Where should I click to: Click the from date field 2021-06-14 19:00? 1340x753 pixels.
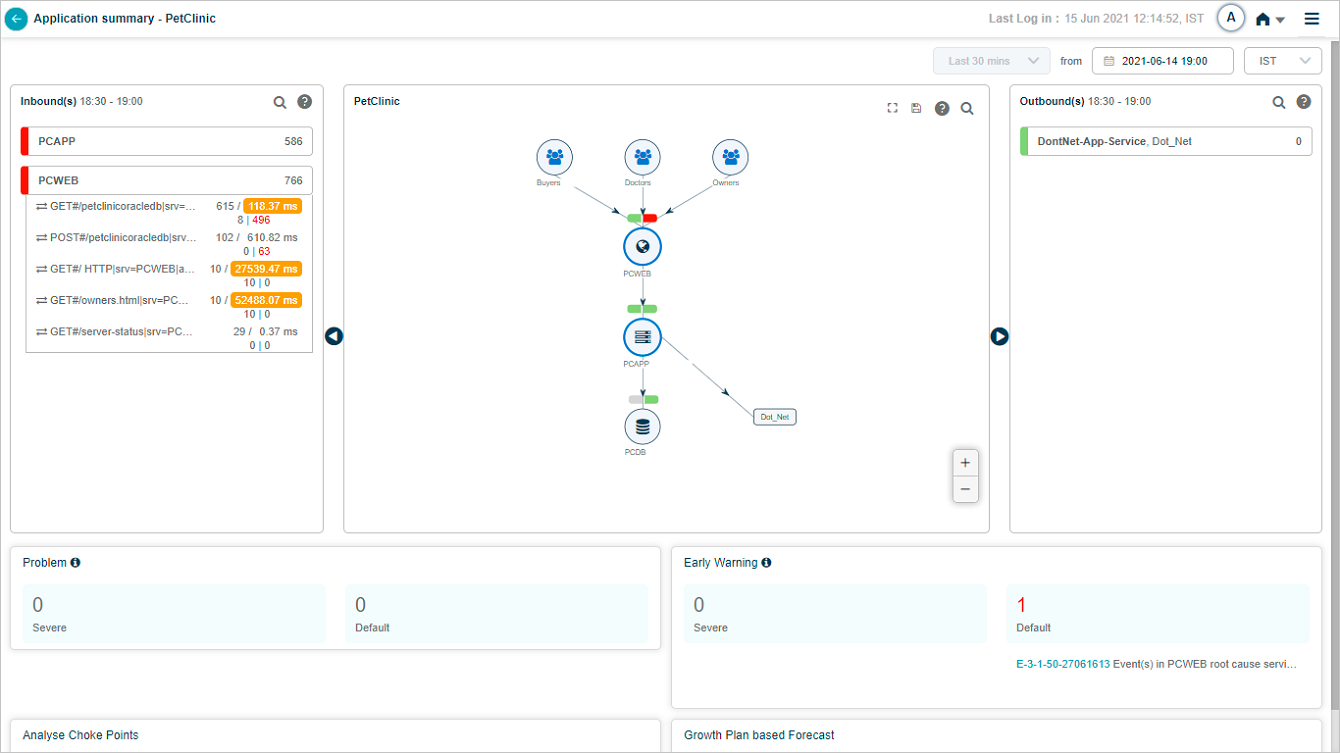click(x=1162, y=61)
